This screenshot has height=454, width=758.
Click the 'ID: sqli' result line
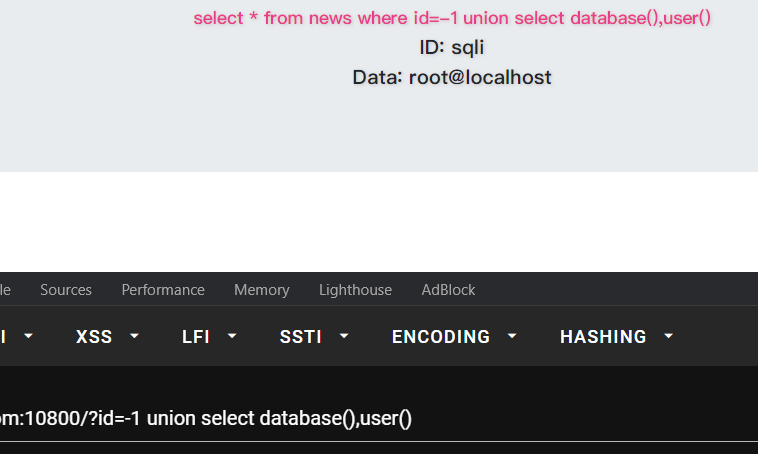click(x=452, y=47)
